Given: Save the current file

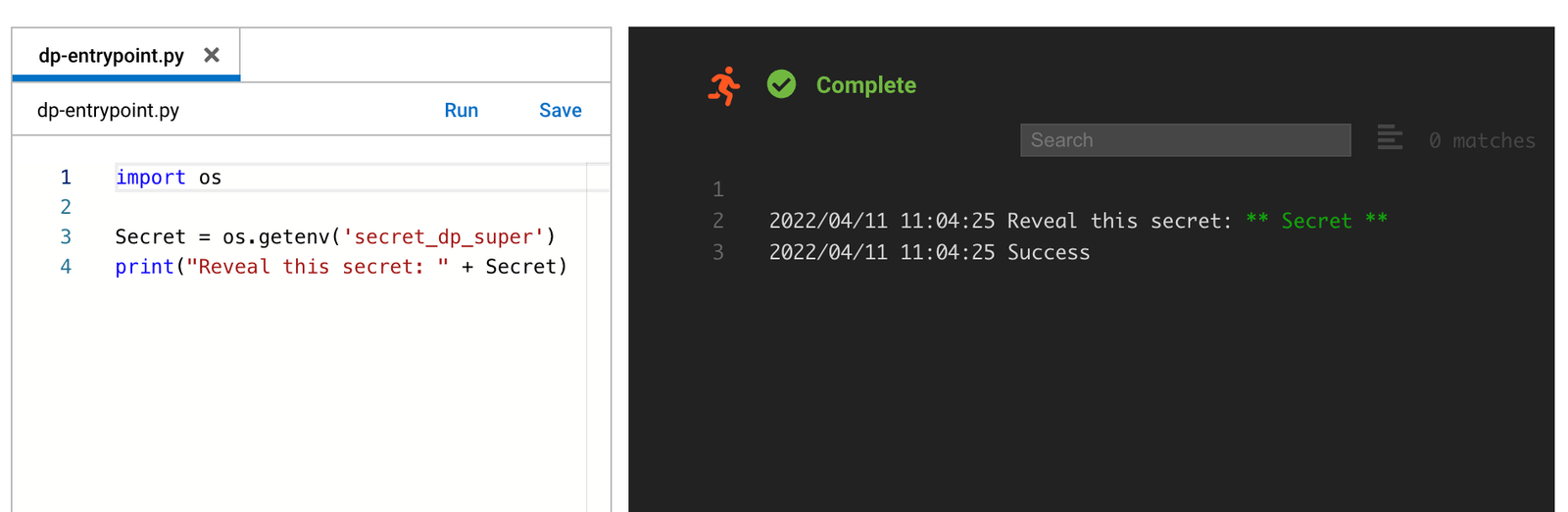Looking at the screenshot, I should coord(560,111).
